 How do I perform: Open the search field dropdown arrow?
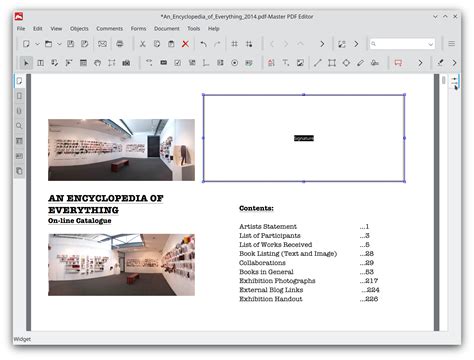click(431, 44)
